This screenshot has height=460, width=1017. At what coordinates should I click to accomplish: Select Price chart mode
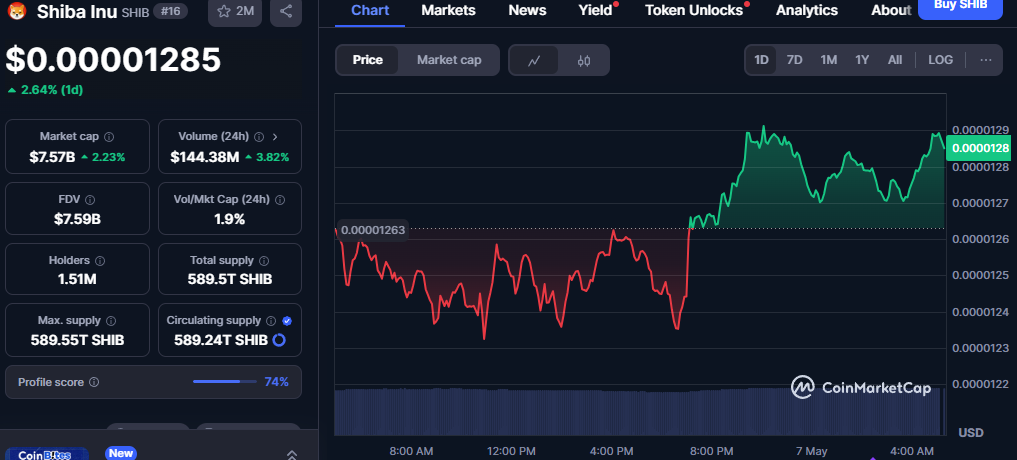tap(367, 60)
